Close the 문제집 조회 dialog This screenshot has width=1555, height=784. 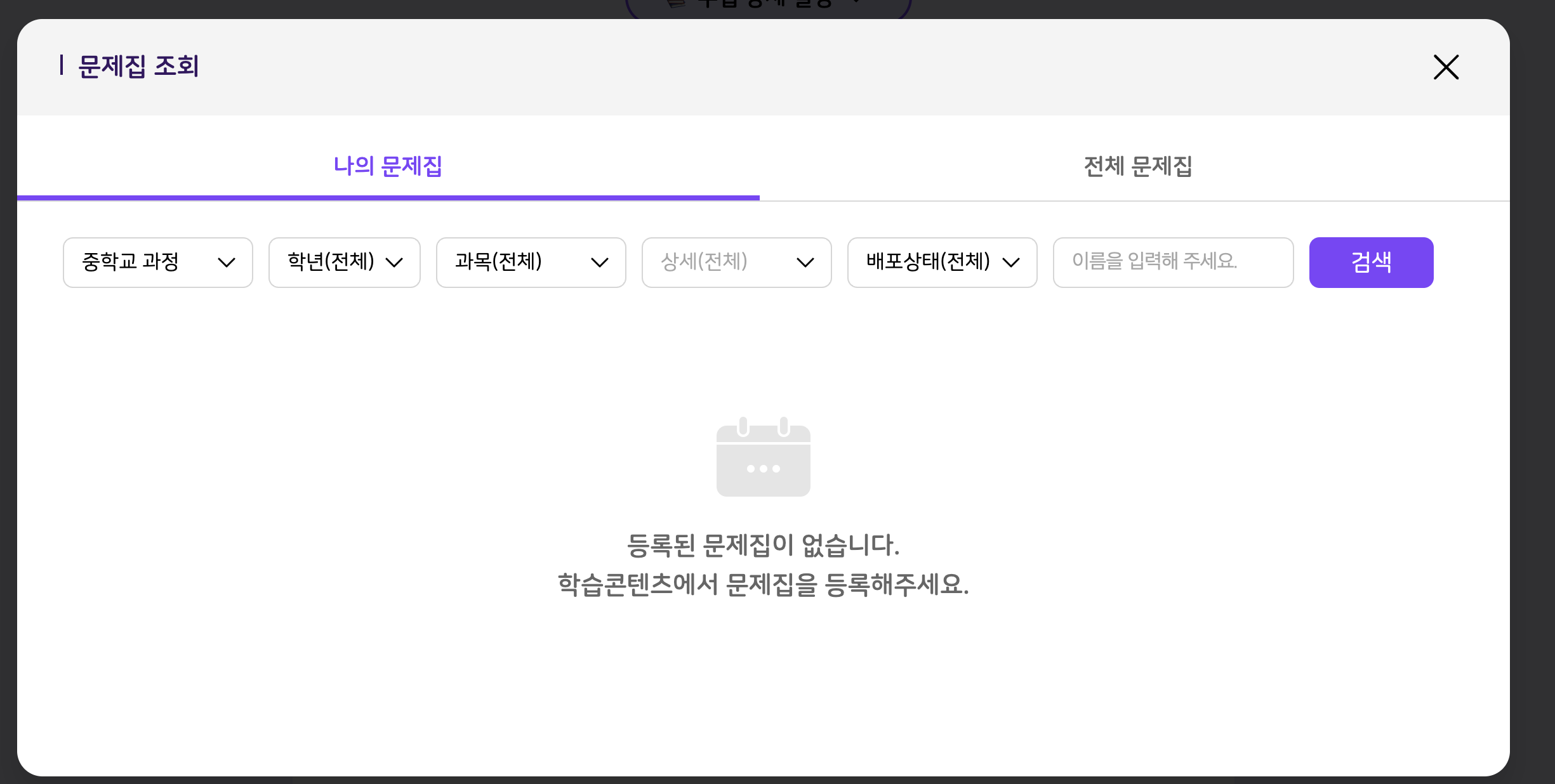pyautogui.click(x=1446, y=67)
